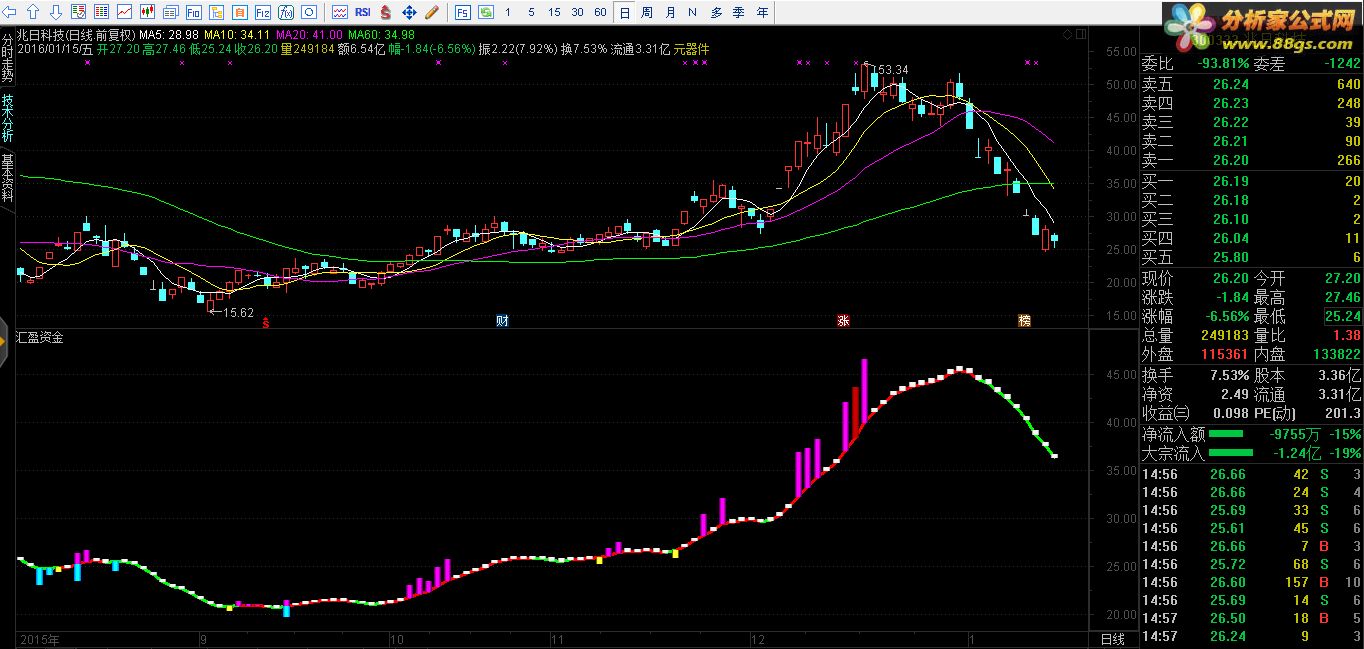Click the red $ marker under price chart
Image resolution: width=1364 pixels, height=649 pixels.
[x=266, y=321]
